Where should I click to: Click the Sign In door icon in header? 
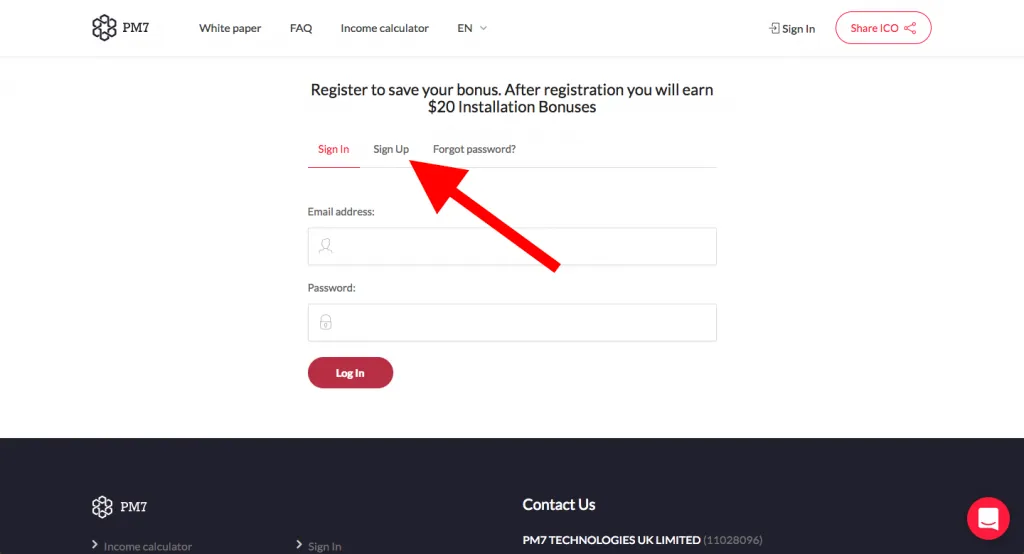[x=774, y=28]
